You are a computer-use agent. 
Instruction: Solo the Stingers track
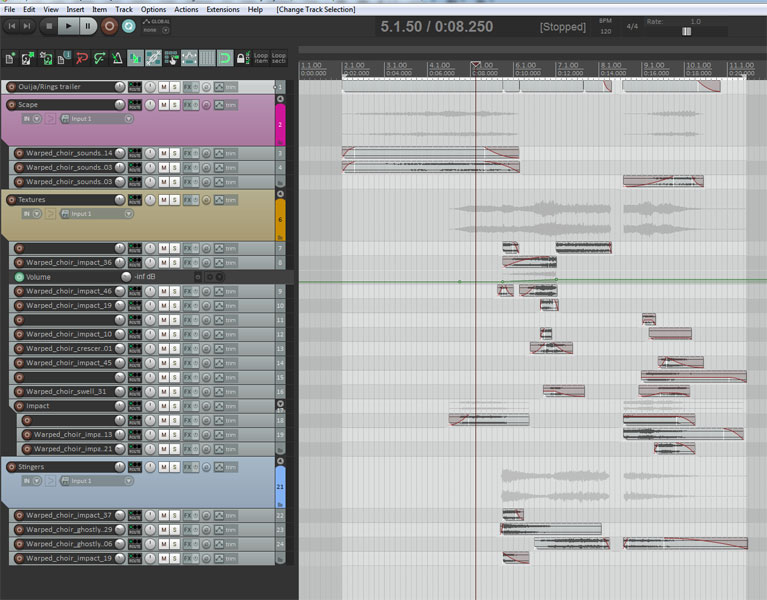tap(175, 467)
